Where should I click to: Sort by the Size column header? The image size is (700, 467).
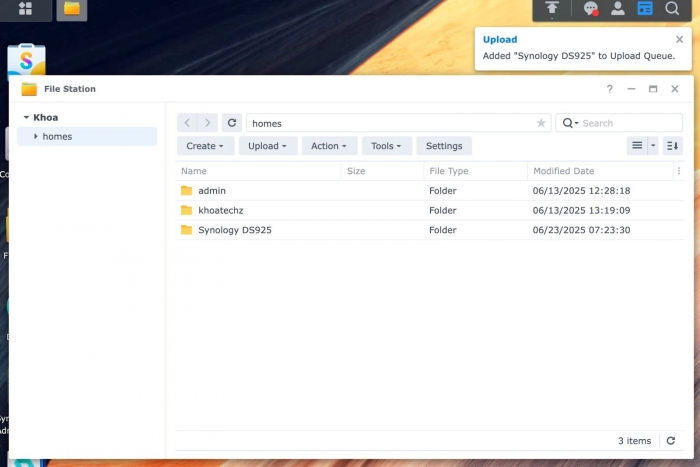(x=383, y=171)
